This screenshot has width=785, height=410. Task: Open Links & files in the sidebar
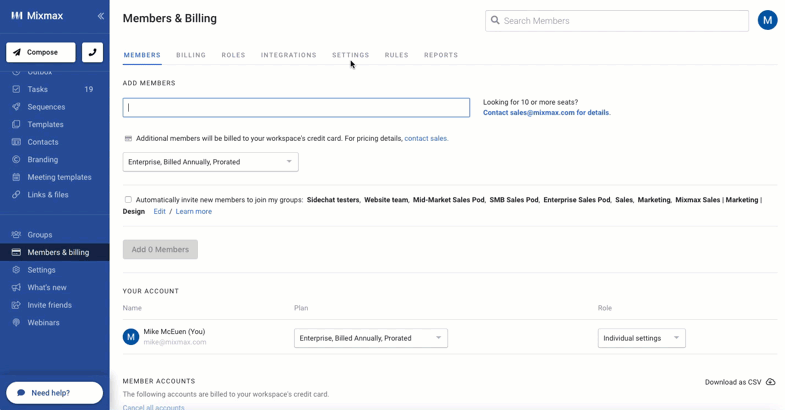click(48, 194)
